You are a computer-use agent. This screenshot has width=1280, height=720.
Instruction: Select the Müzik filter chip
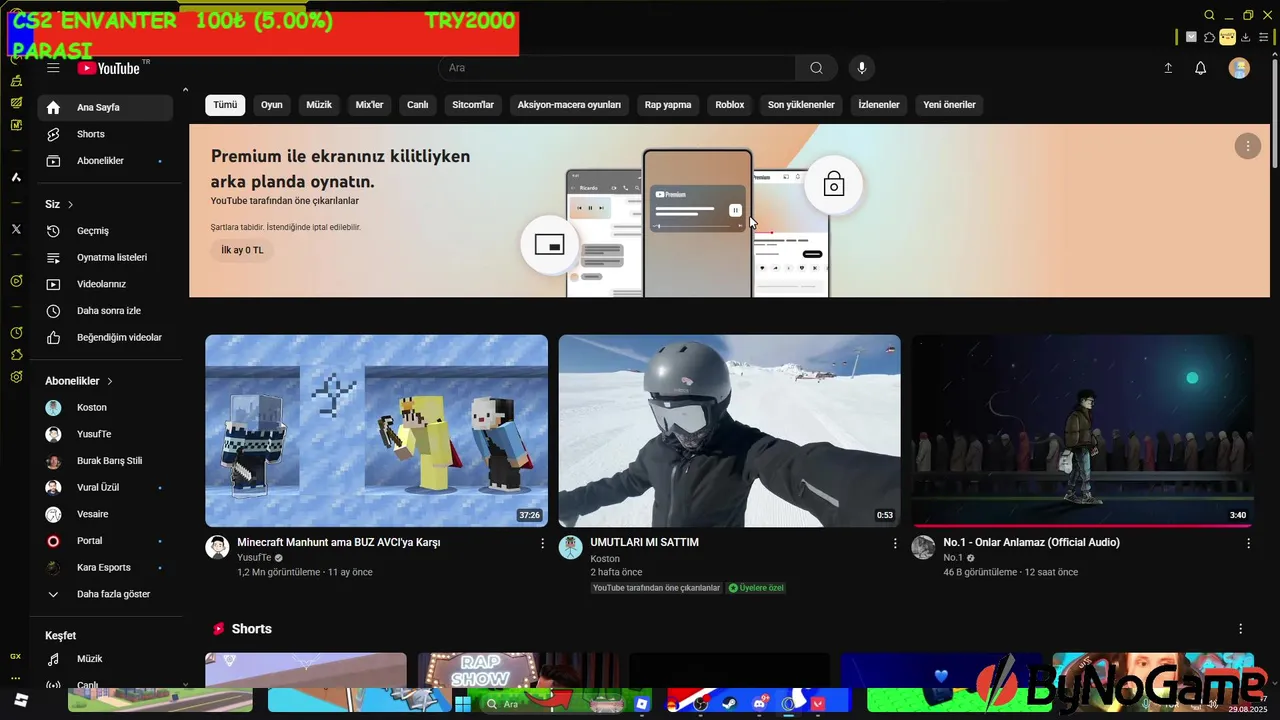pos(319,105)
